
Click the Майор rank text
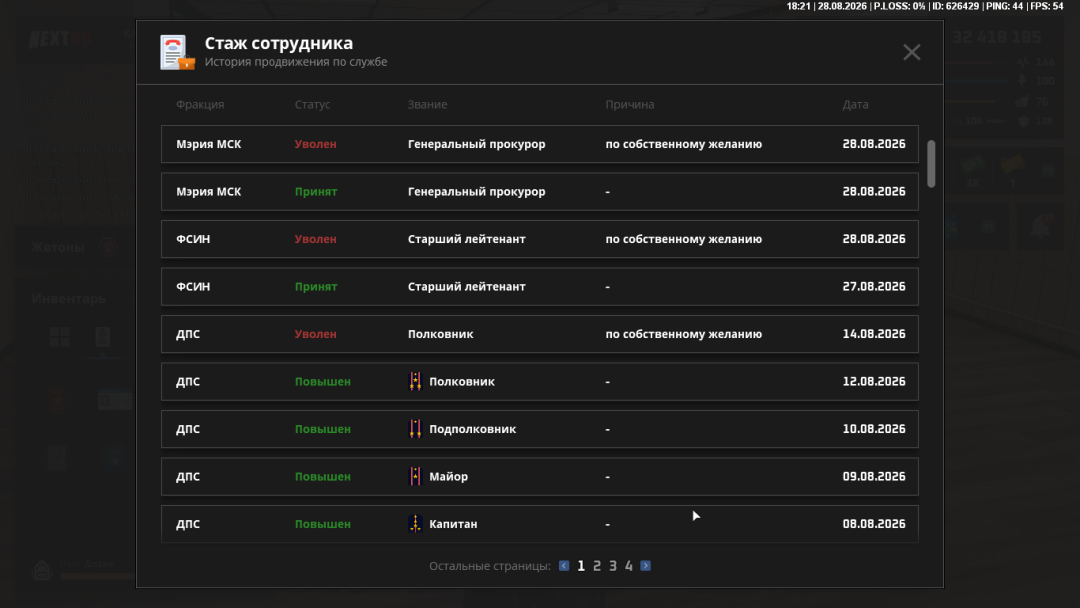pyautogui.click(x=448, y=476)
